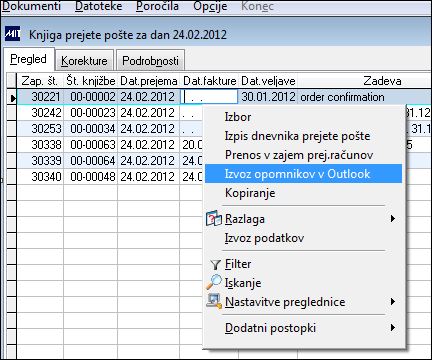432x360 pixels.
Task: Expand the Nastavitve preglednice submenu arrow
Action: [393, 302]
